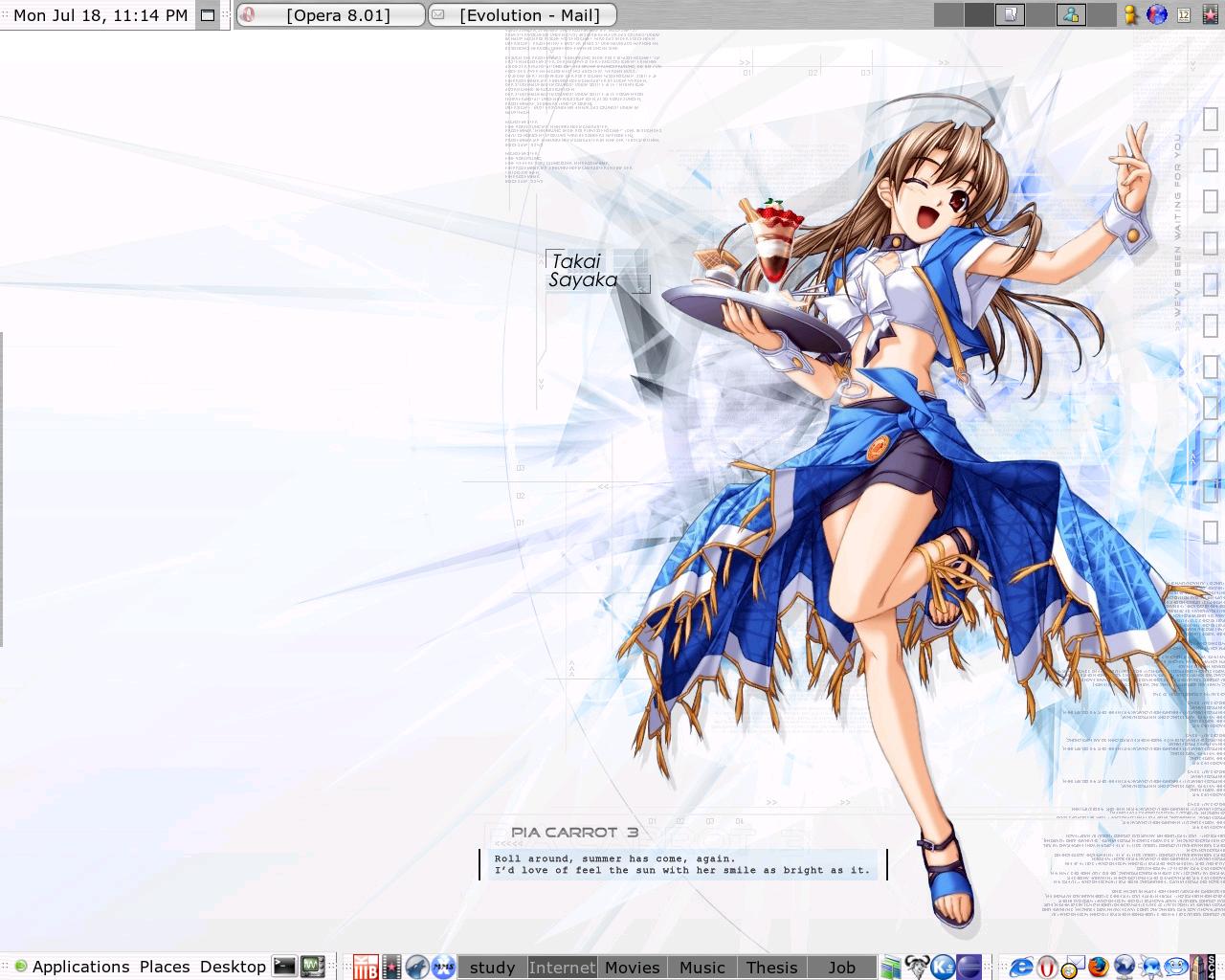Restore the Opera 8.01 window from taskbar
1225x980 pixels.
coord(331,15)
